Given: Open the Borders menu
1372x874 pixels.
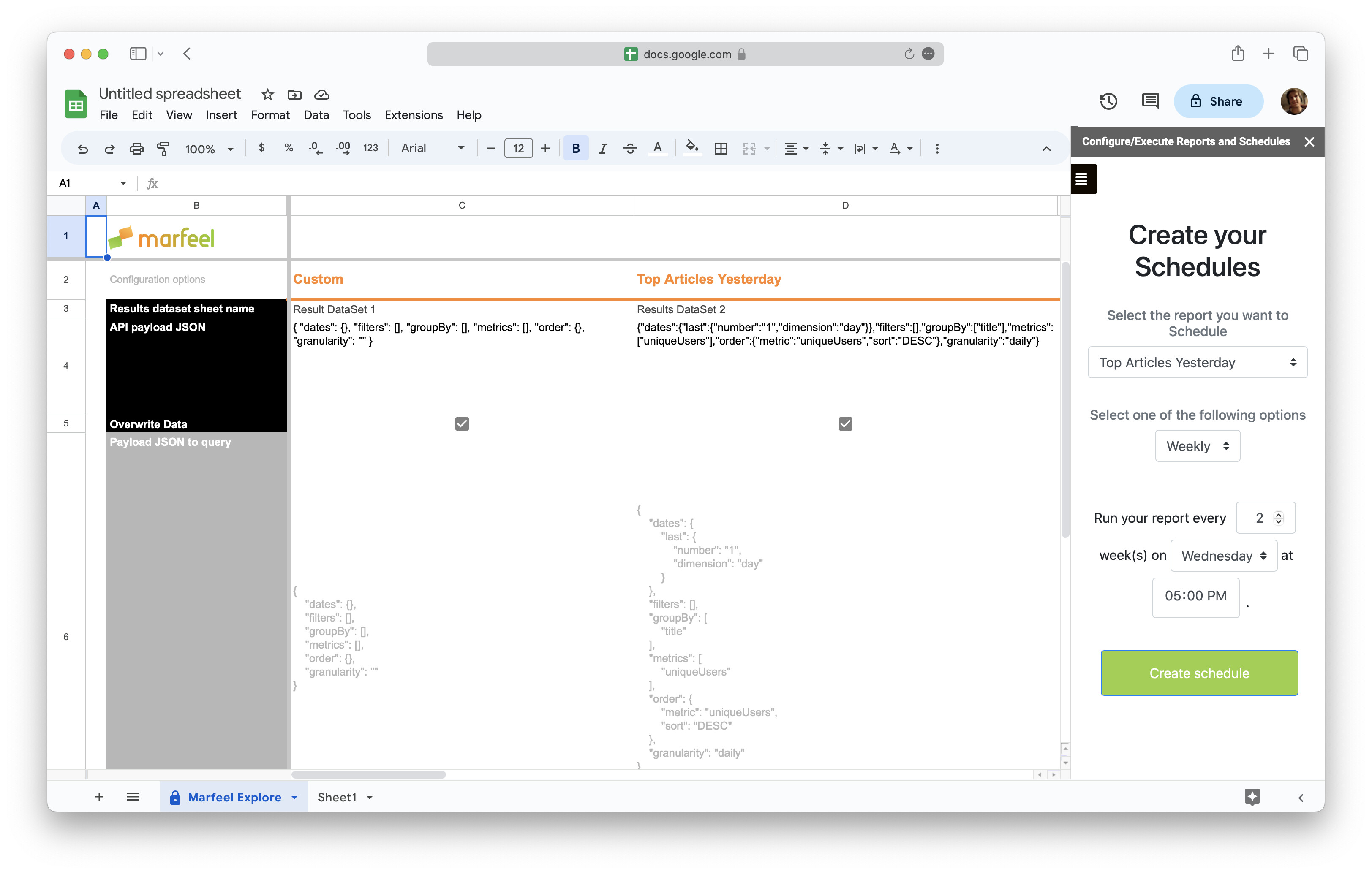Looking at the screenshot, I should tap(721, 148).
